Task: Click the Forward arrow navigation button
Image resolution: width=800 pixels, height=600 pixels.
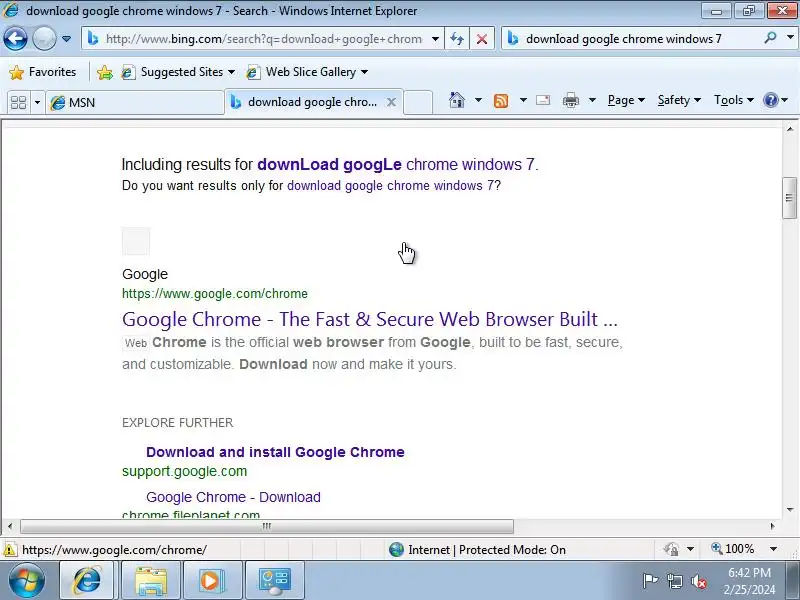Action: pos(44,38)
